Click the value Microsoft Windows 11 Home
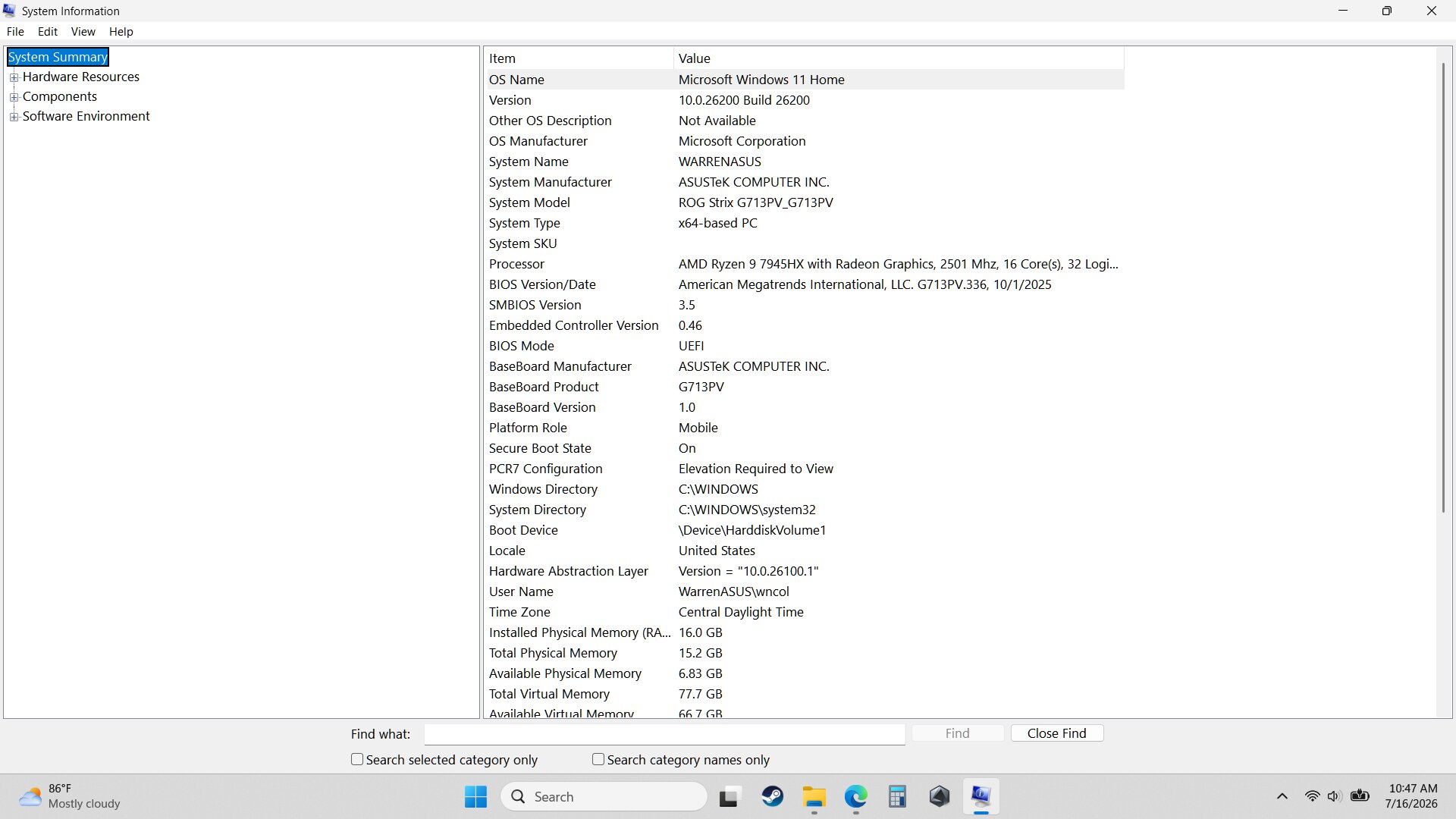This screenshot has width=1456, height=819. 761,80
